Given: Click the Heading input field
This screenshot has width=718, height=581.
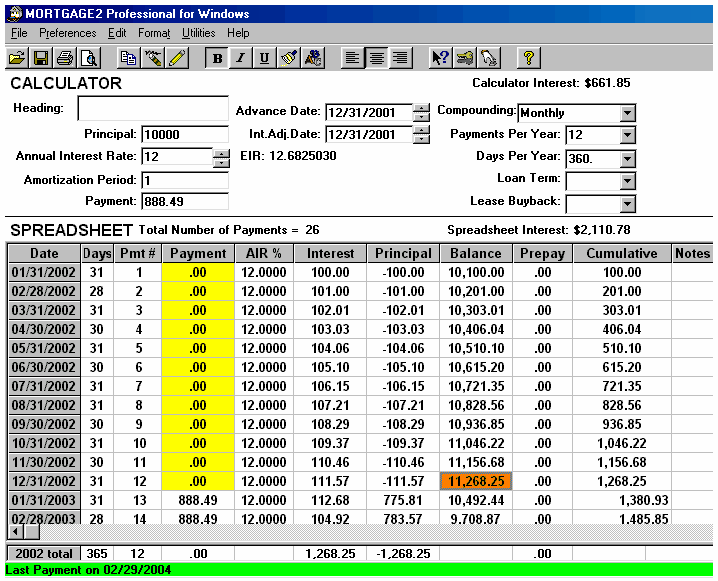Looking at the screenshot, I should [x=153, y=109].
